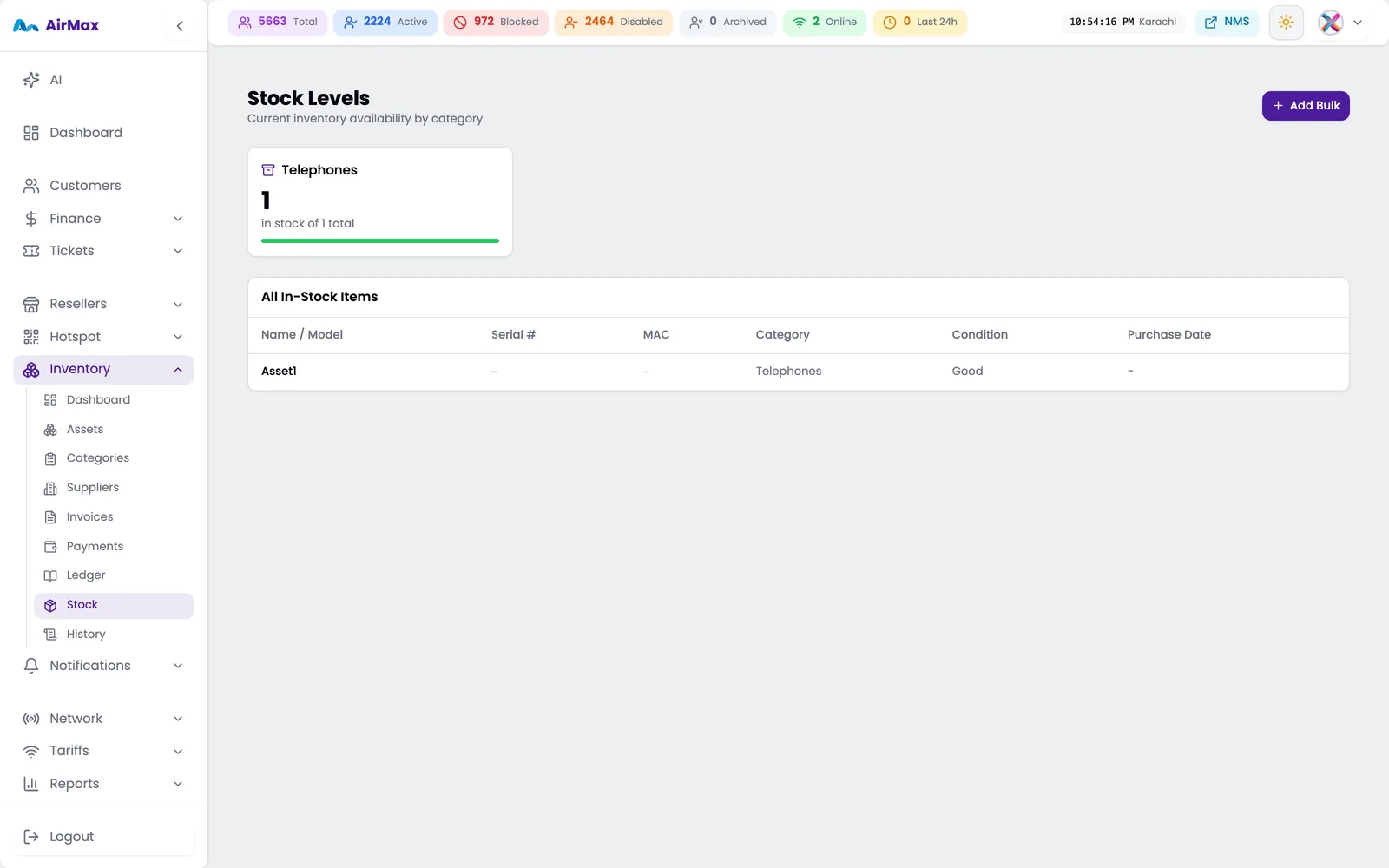
Task: Click the 2 Online badge
Action: point(825,22)
